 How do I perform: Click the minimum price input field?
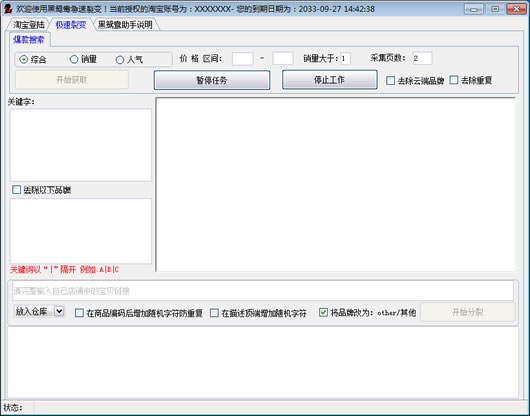point(243,58)
